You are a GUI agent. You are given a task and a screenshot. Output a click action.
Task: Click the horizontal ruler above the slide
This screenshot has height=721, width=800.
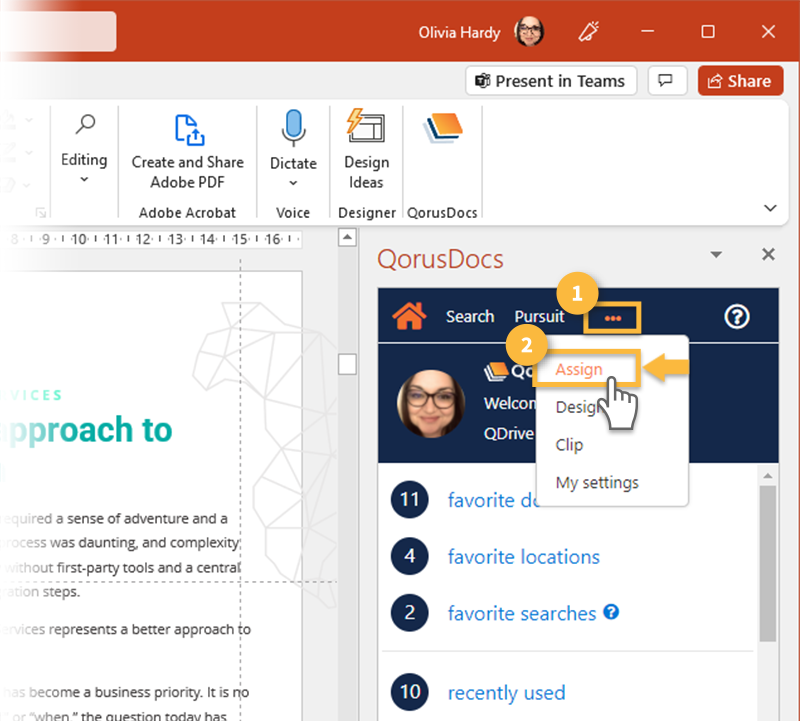[151, 239]
